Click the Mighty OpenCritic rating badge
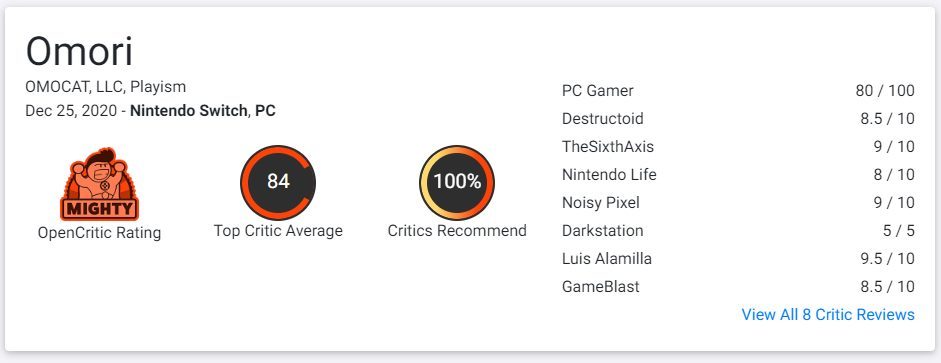 click(x=99, y=184)
